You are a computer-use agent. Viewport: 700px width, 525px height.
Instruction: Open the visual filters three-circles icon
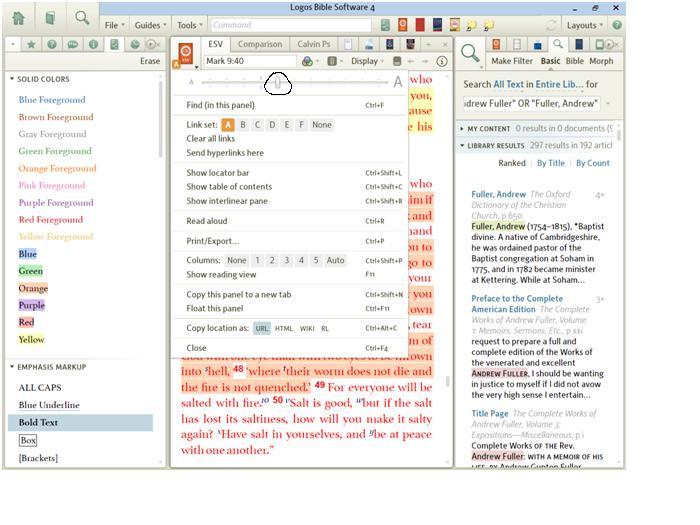click(307, 61)
